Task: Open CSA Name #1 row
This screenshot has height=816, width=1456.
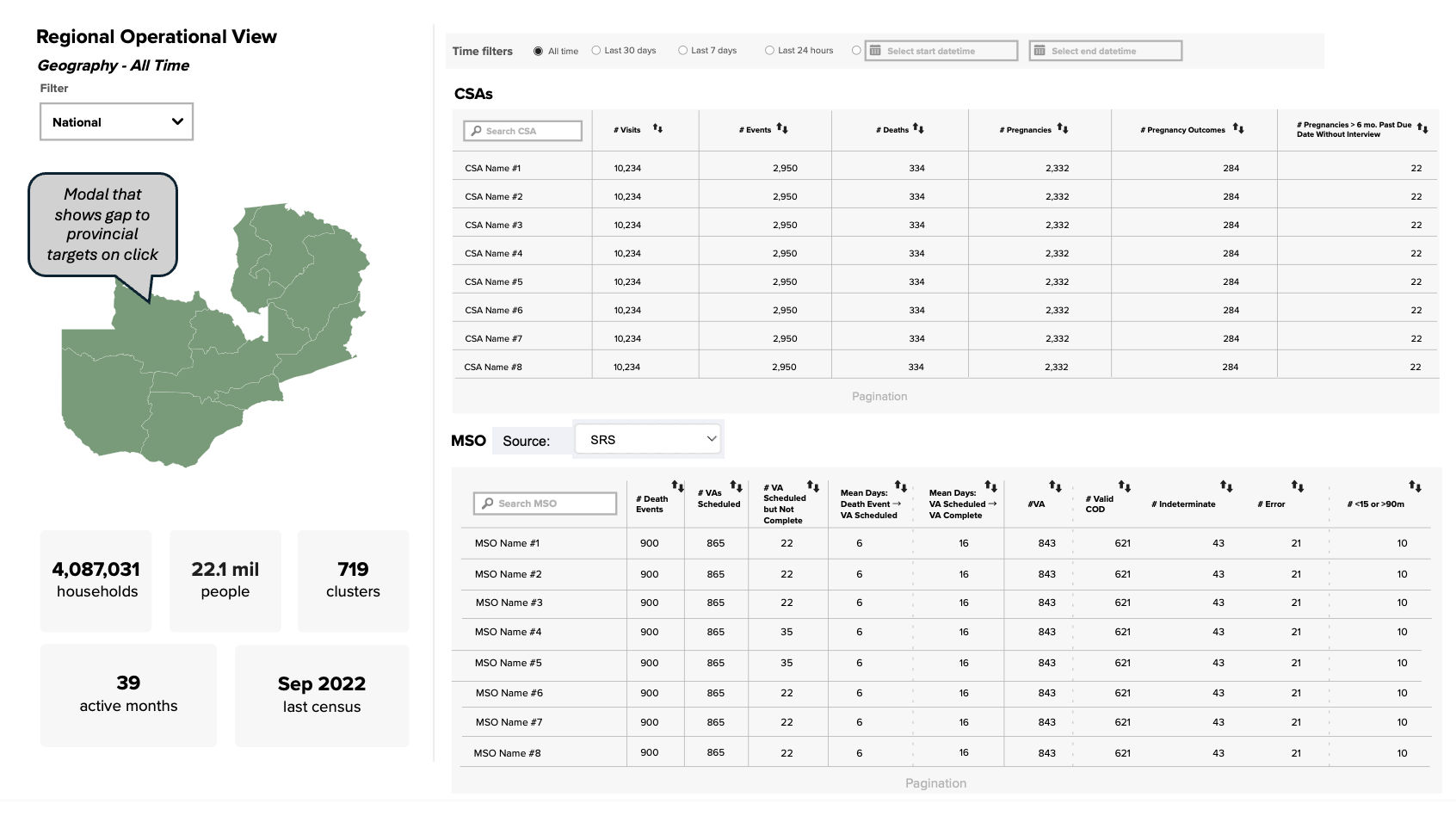Action: tap(493, 168)
